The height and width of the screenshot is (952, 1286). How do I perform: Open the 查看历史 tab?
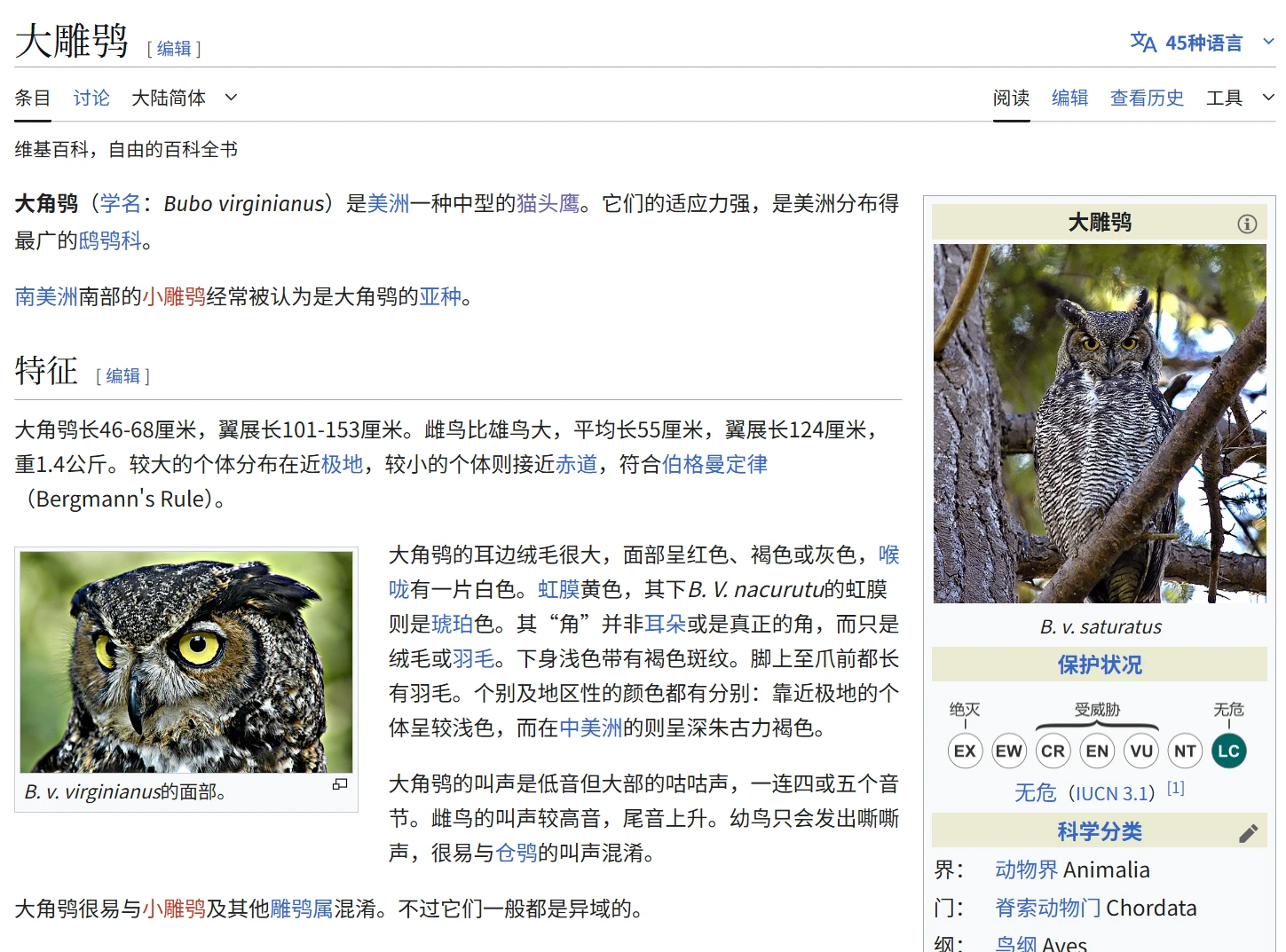(x=1147, y=98)
